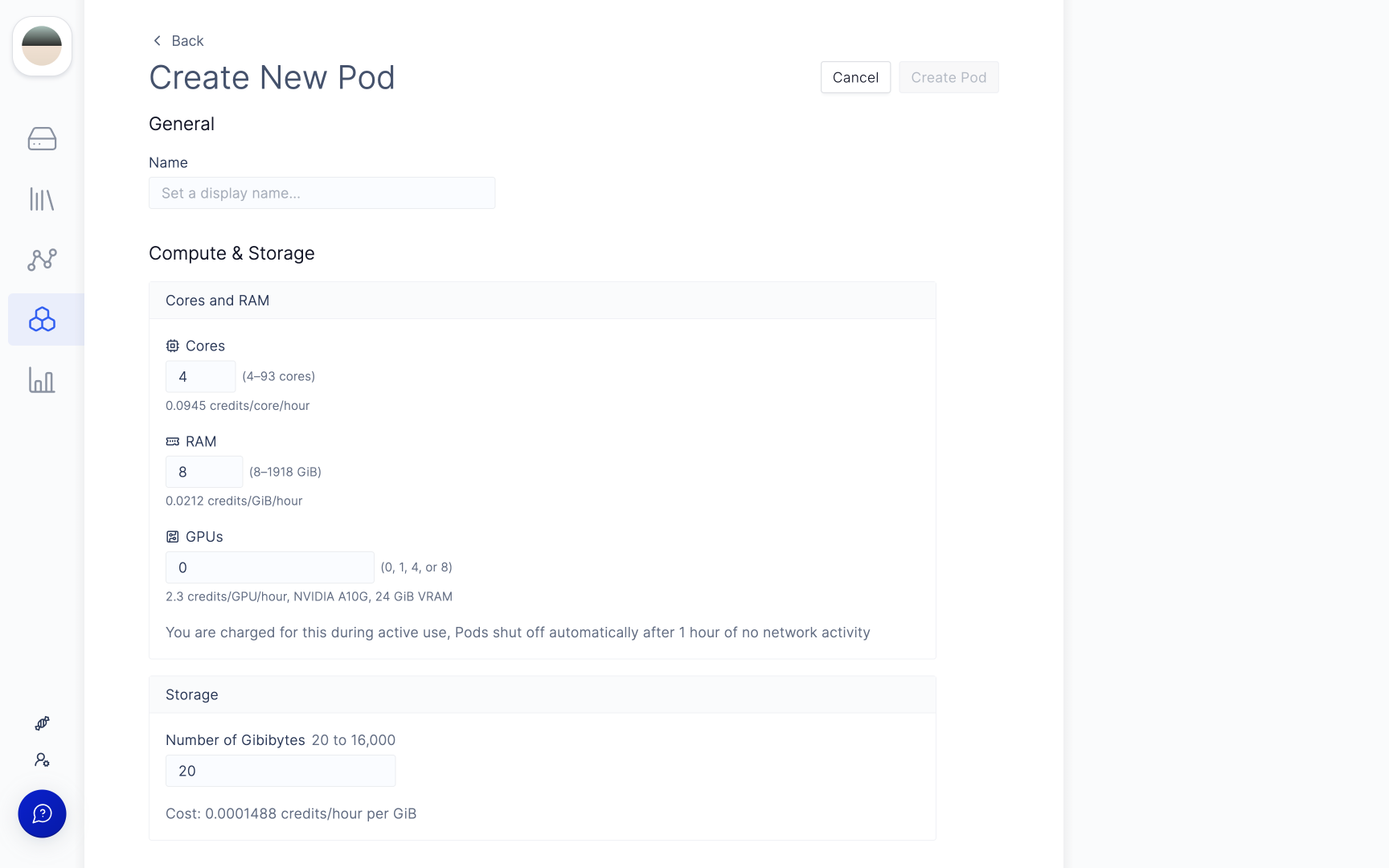This screenshot has width=1389, height=868.
Task: Click the '(4–93 cores)' range hint
Action: pyautogui.click(x=279, y=376)
